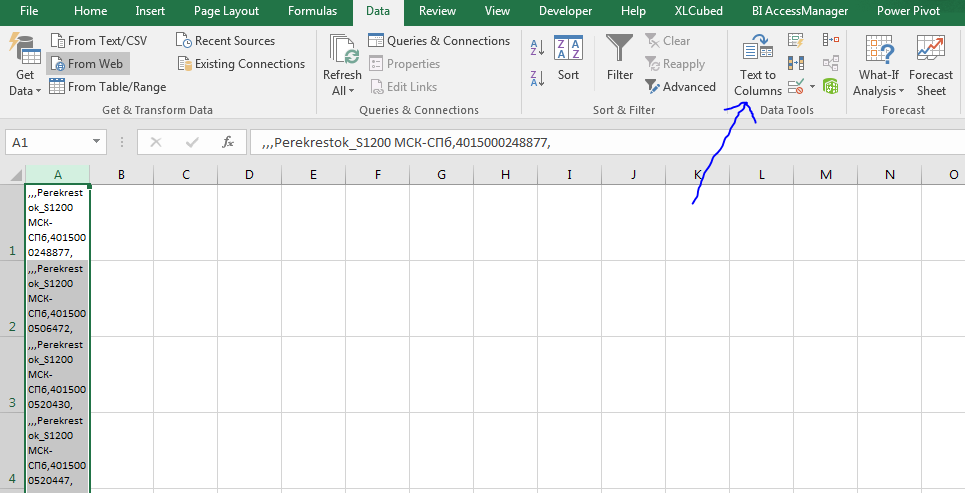Open the Formulas tab
Image resolution: width=965 pixels, height=493 pixels.
(x=313, y=11)
